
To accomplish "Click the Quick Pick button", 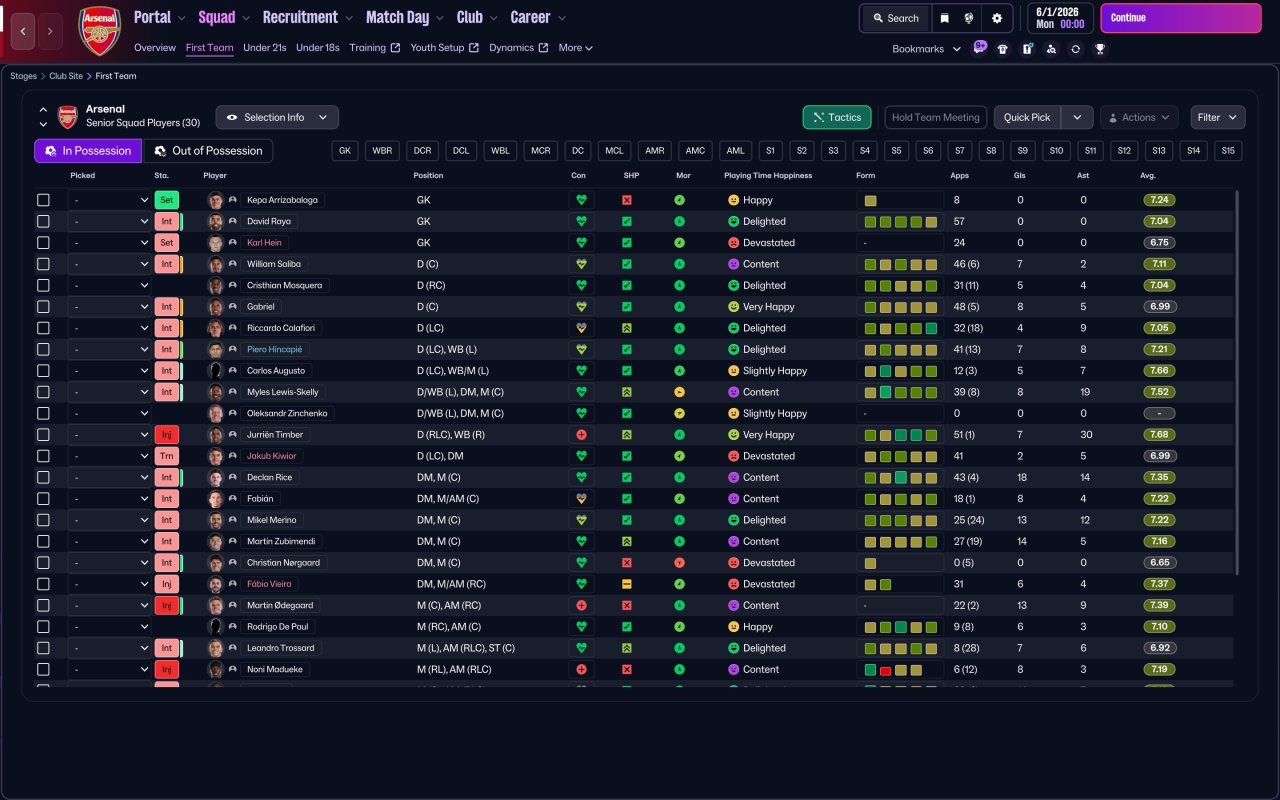I will [x=1027, y=117].
